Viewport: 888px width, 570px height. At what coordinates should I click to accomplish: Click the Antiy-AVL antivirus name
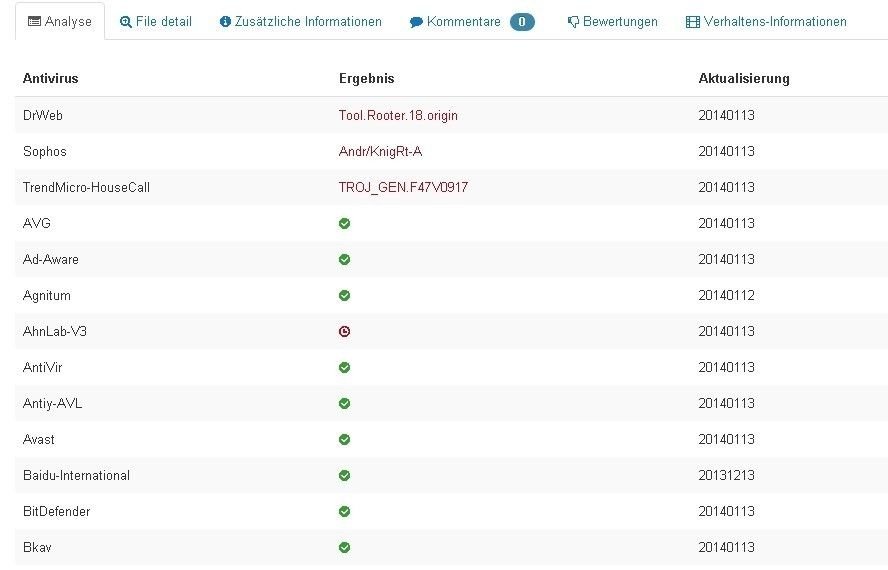point(53,403)
